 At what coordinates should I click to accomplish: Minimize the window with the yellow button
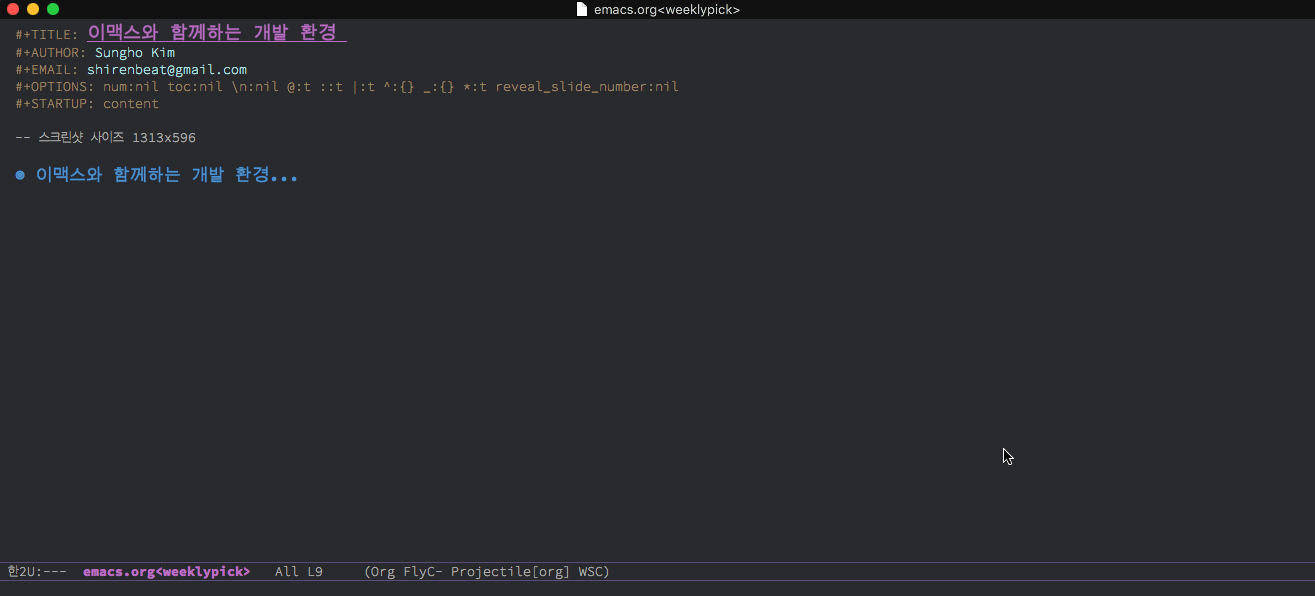33,9
